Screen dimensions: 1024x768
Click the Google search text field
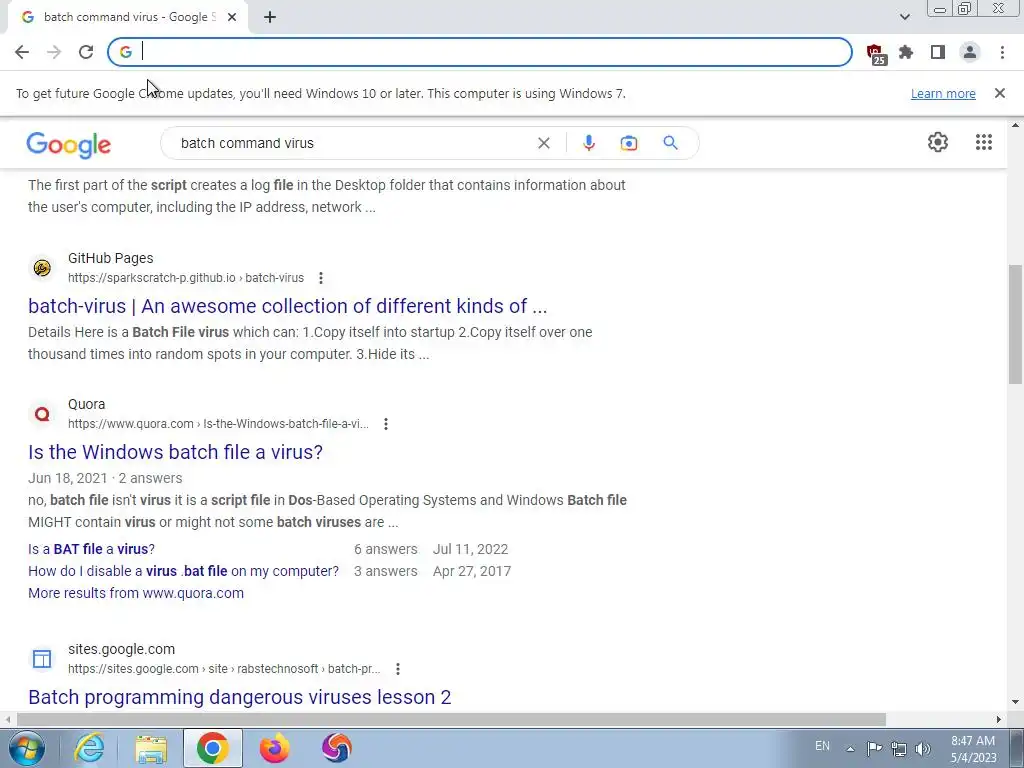(353, 143)
